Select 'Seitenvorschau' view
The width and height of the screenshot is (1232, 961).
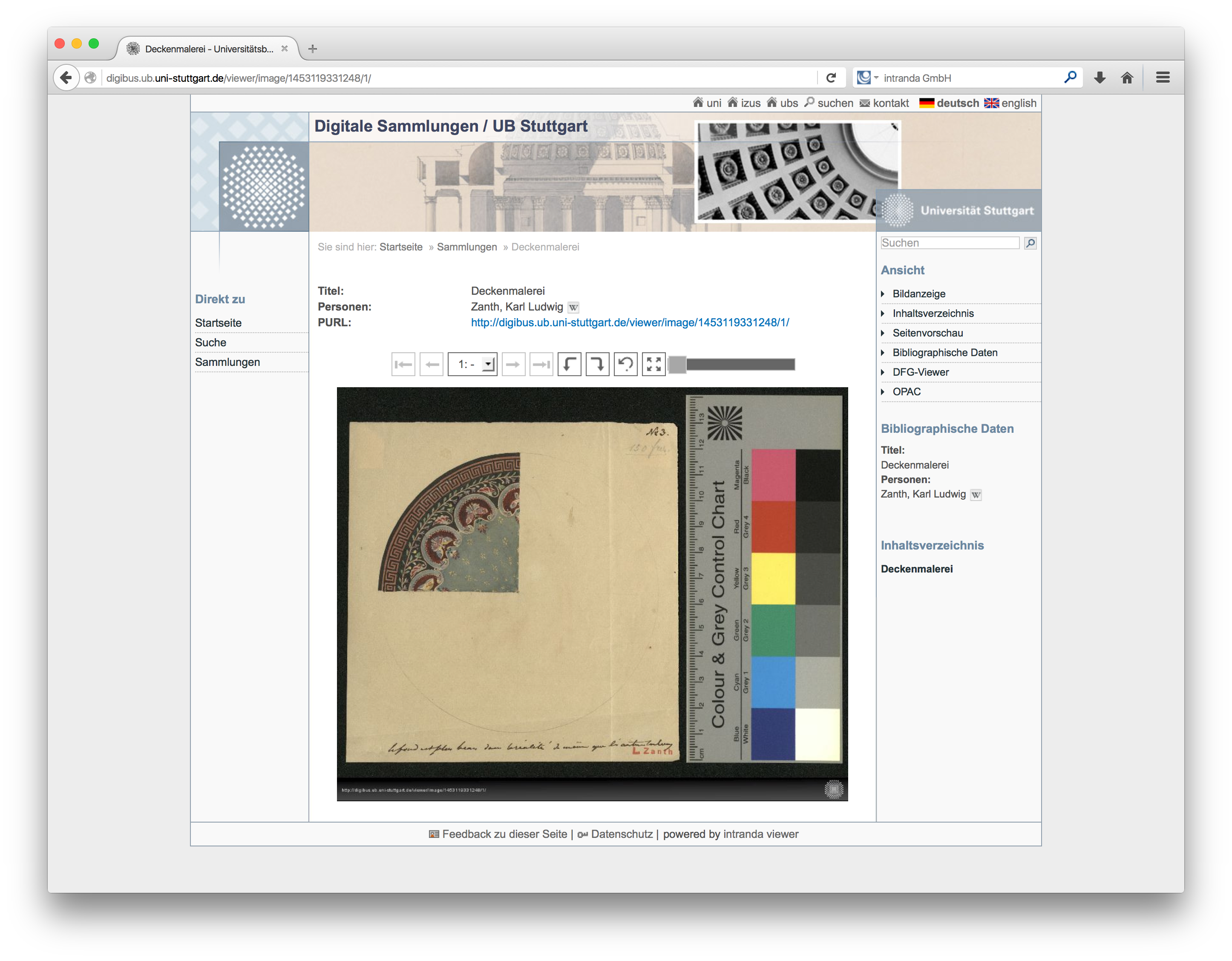927,333
